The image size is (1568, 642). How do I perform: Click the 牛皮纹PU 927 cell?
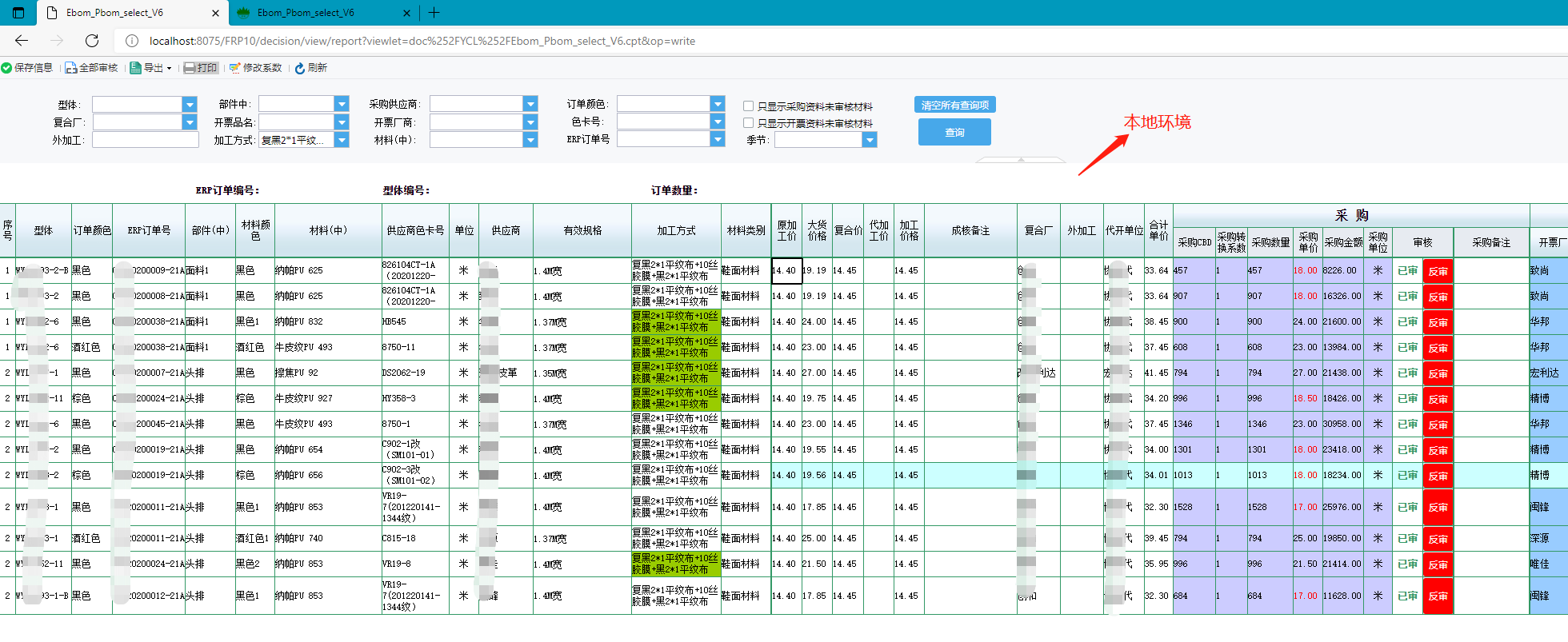(x=327, y=398)
